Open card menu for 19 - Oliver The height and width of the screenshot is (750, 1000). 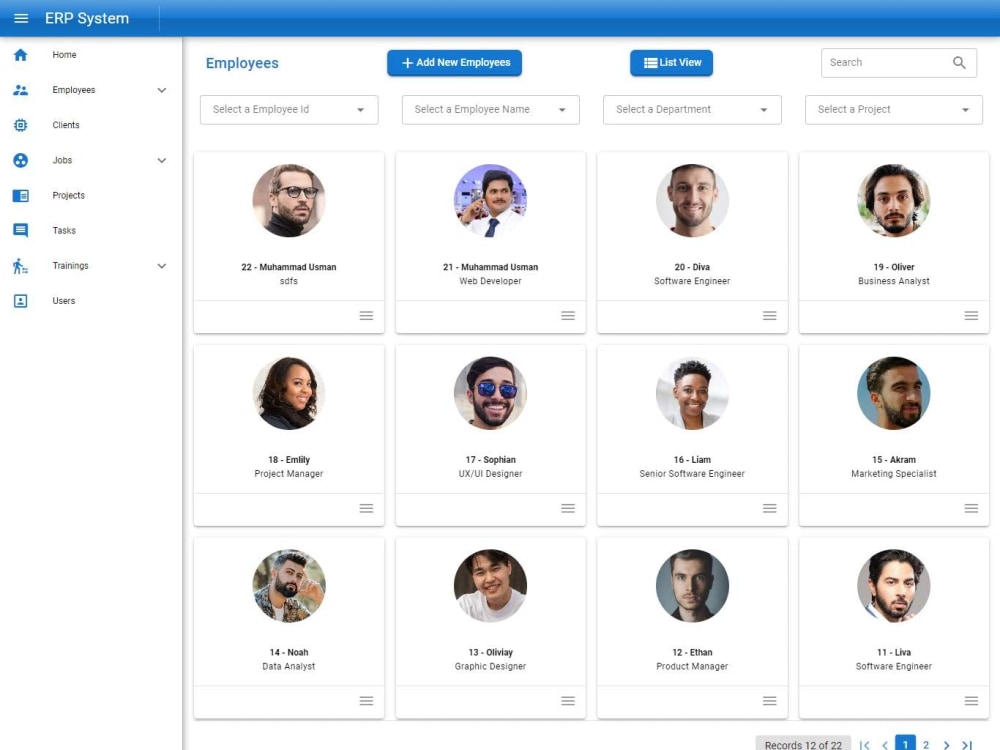[971, 316]
